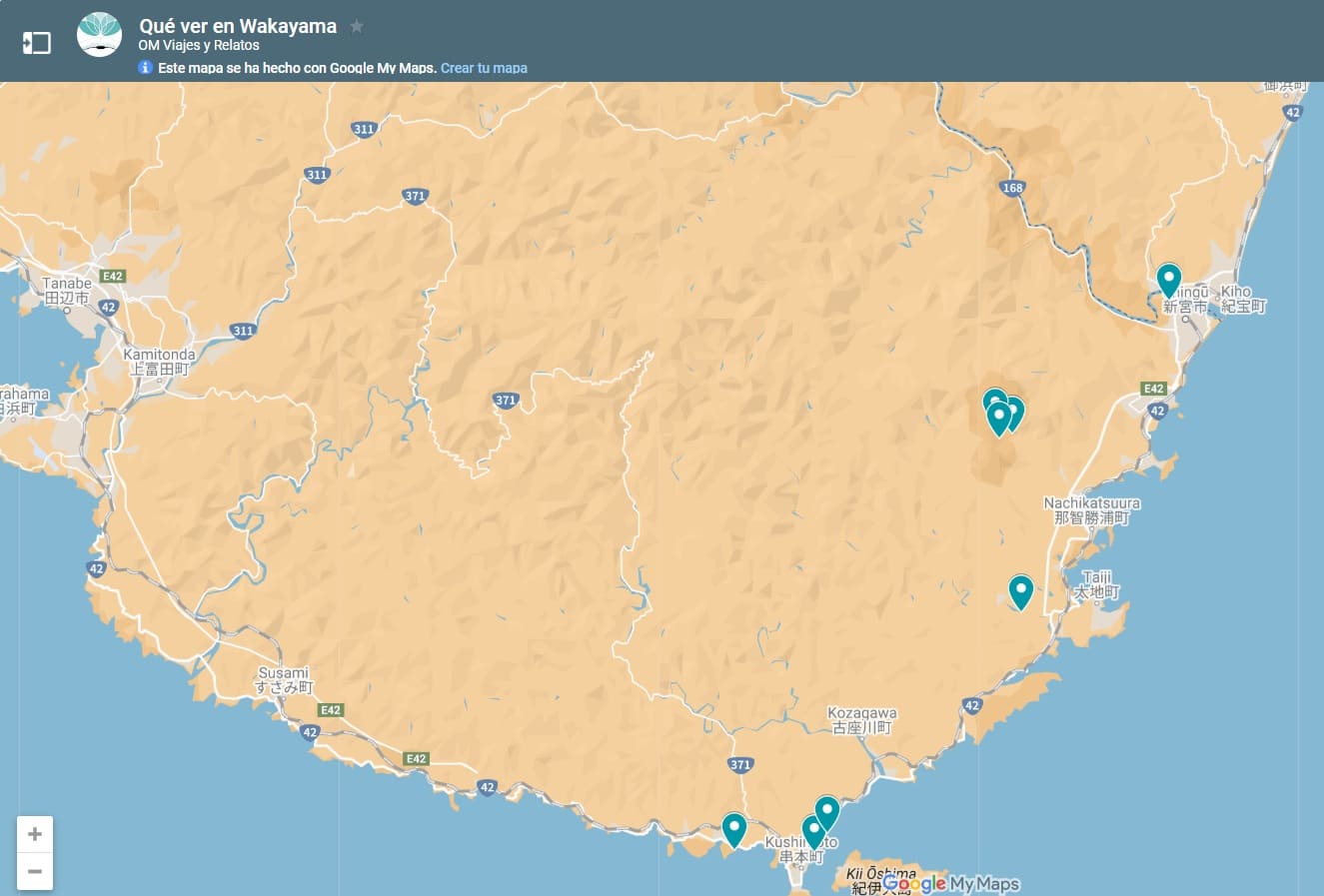Click the E42 shield near Tanabe
This screenshot has width=1324, height=896.
112,276
